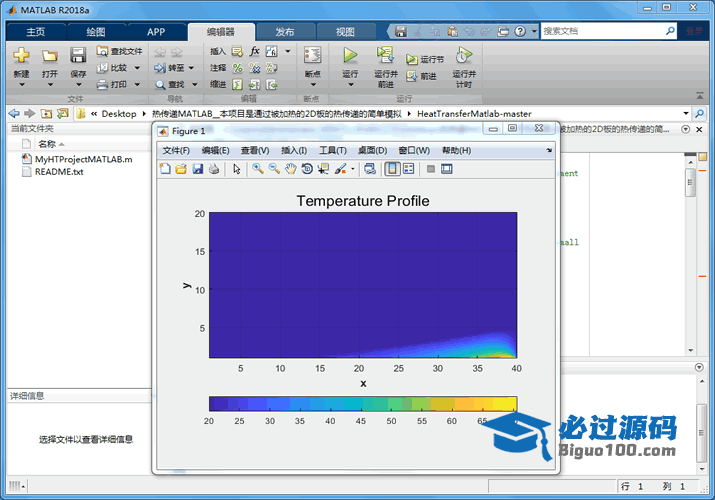Click the increase indent icon
715x500 pixels.
point(254,85)
